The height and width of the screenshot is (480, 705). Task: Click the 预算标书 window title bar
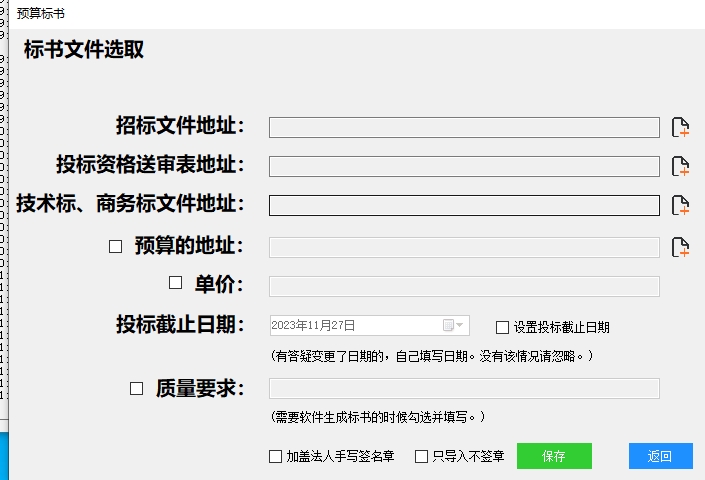pyautogui.click(x=357, y=14)
